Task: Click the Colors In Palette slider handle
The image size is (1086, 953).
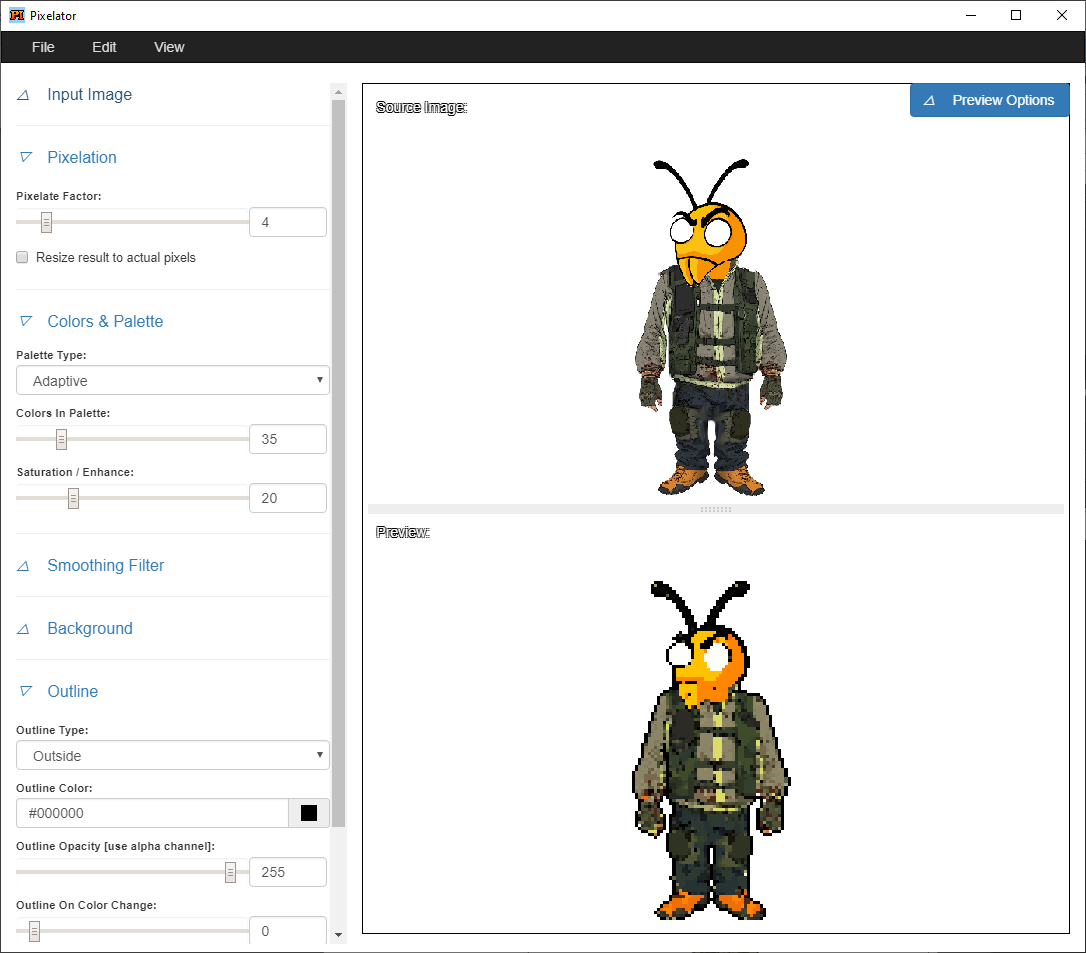Action: pos(61,439)
